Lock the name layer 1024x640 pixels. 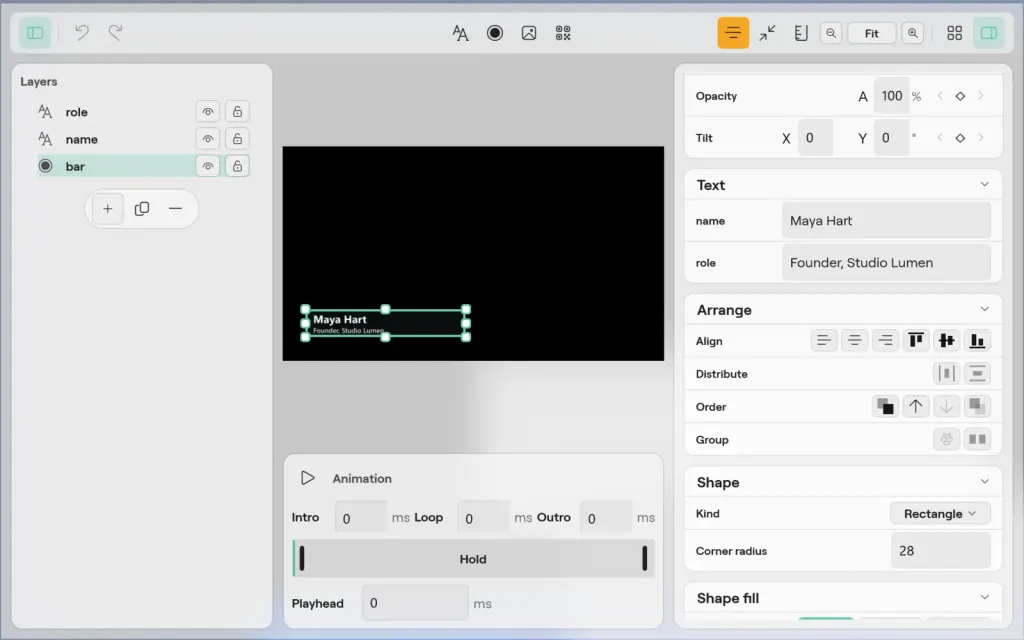[x=237, y=139]
